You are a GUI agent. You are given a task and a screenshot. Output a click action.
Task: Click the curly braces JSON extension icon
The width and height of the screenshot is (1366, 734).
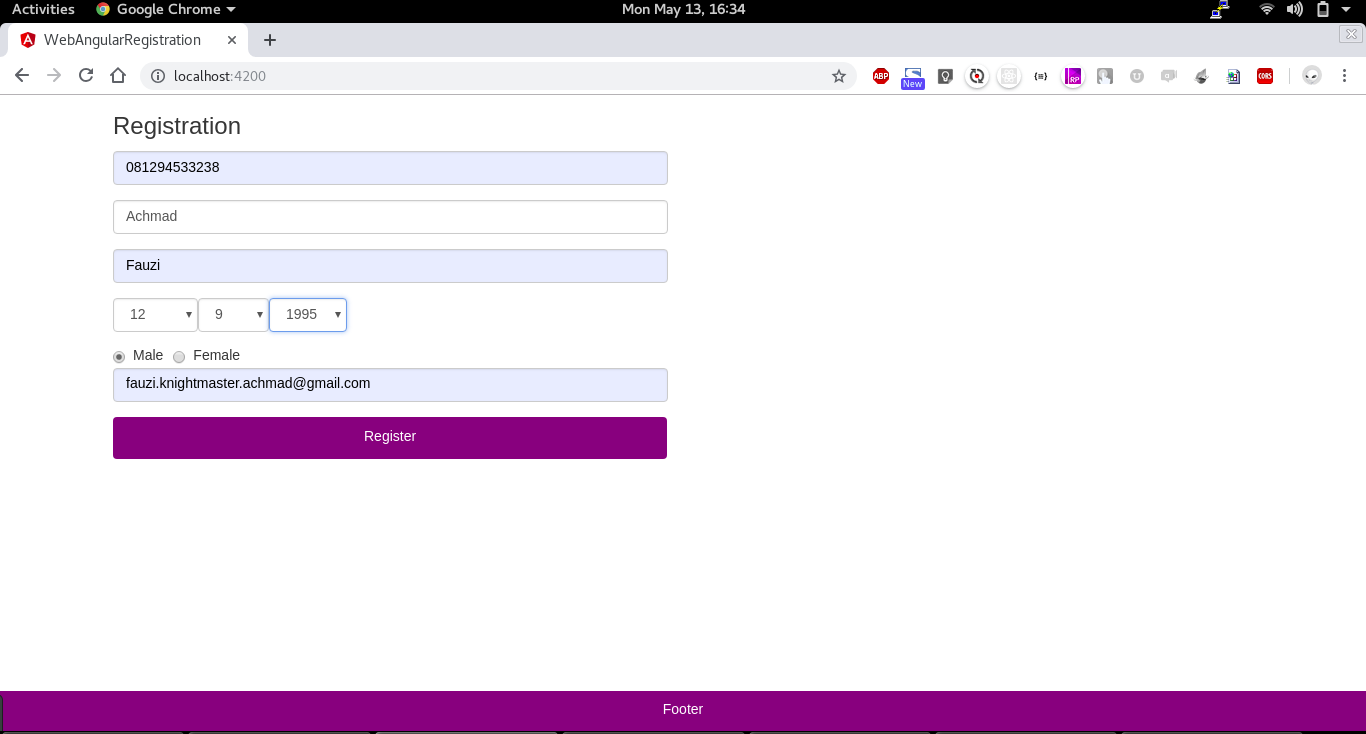1041,76
